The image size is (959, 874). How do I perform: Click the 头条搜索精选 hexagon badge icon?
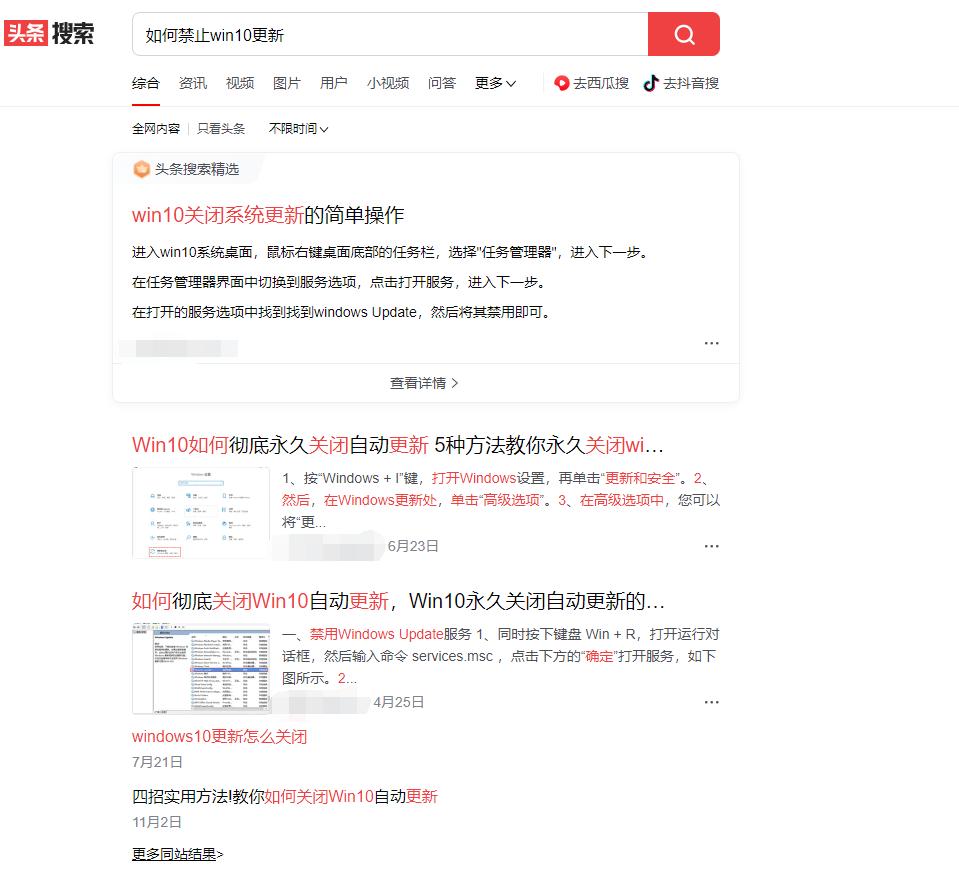(141, 169)
